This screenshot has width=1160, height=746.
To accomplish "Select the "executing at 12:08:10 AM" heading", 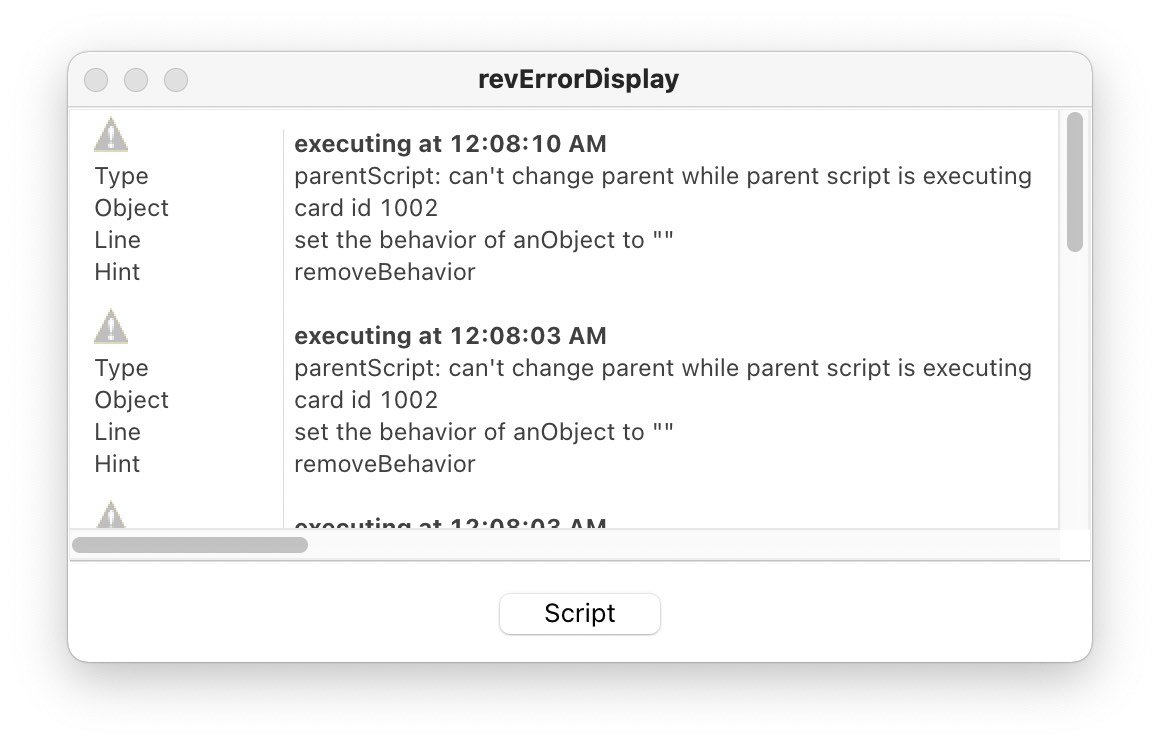I will click(450, 144).
